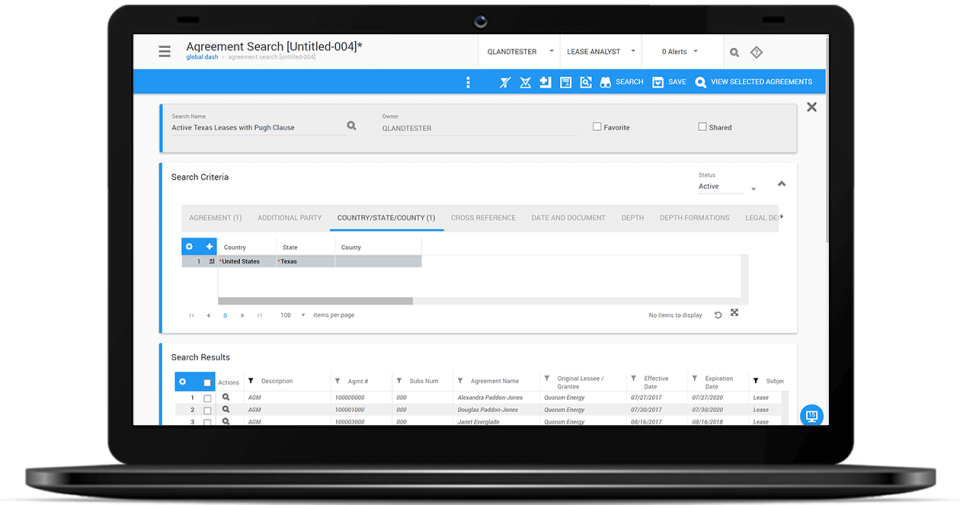Click the filter icon on Effective Date column
This screenshot has height=505, width=960.
pos(634,378)
